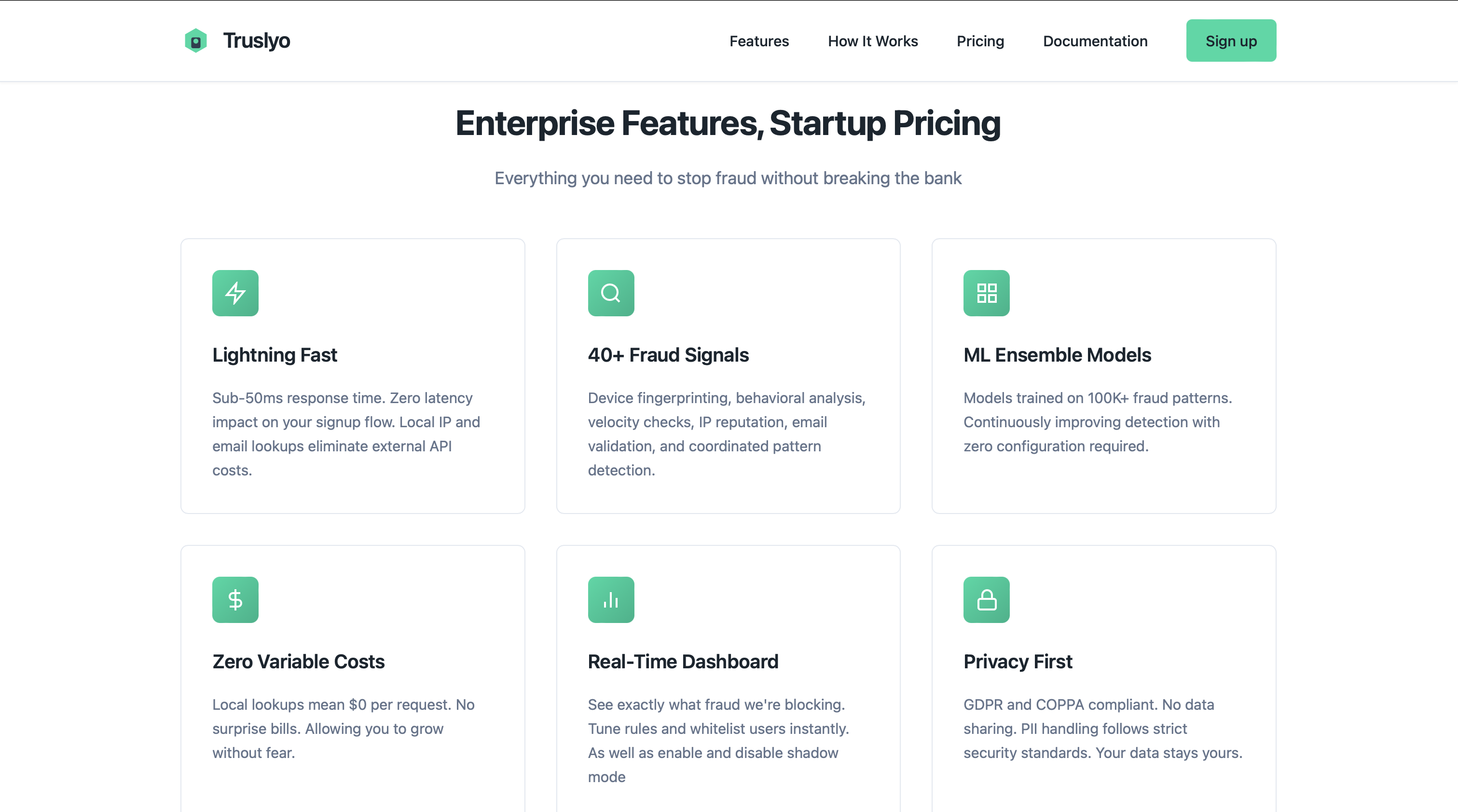Open the Pricing nav link
The height and width of the screenshot is (812, 1458).
pyautogui.click(x=980, y=41)
